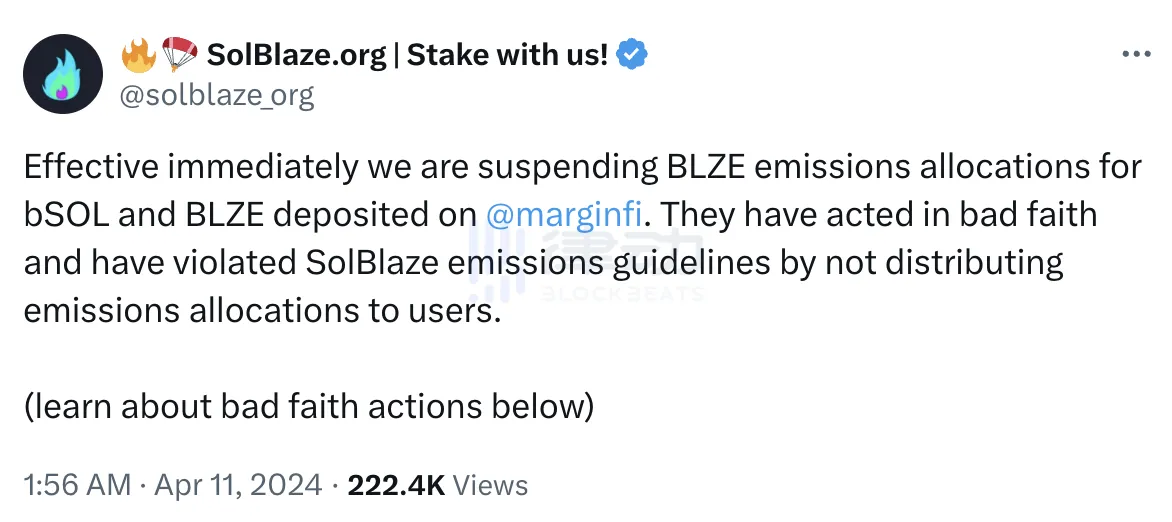Click the @solblaze_org handle
The image size is (1172, 522).
coord(217,95)
